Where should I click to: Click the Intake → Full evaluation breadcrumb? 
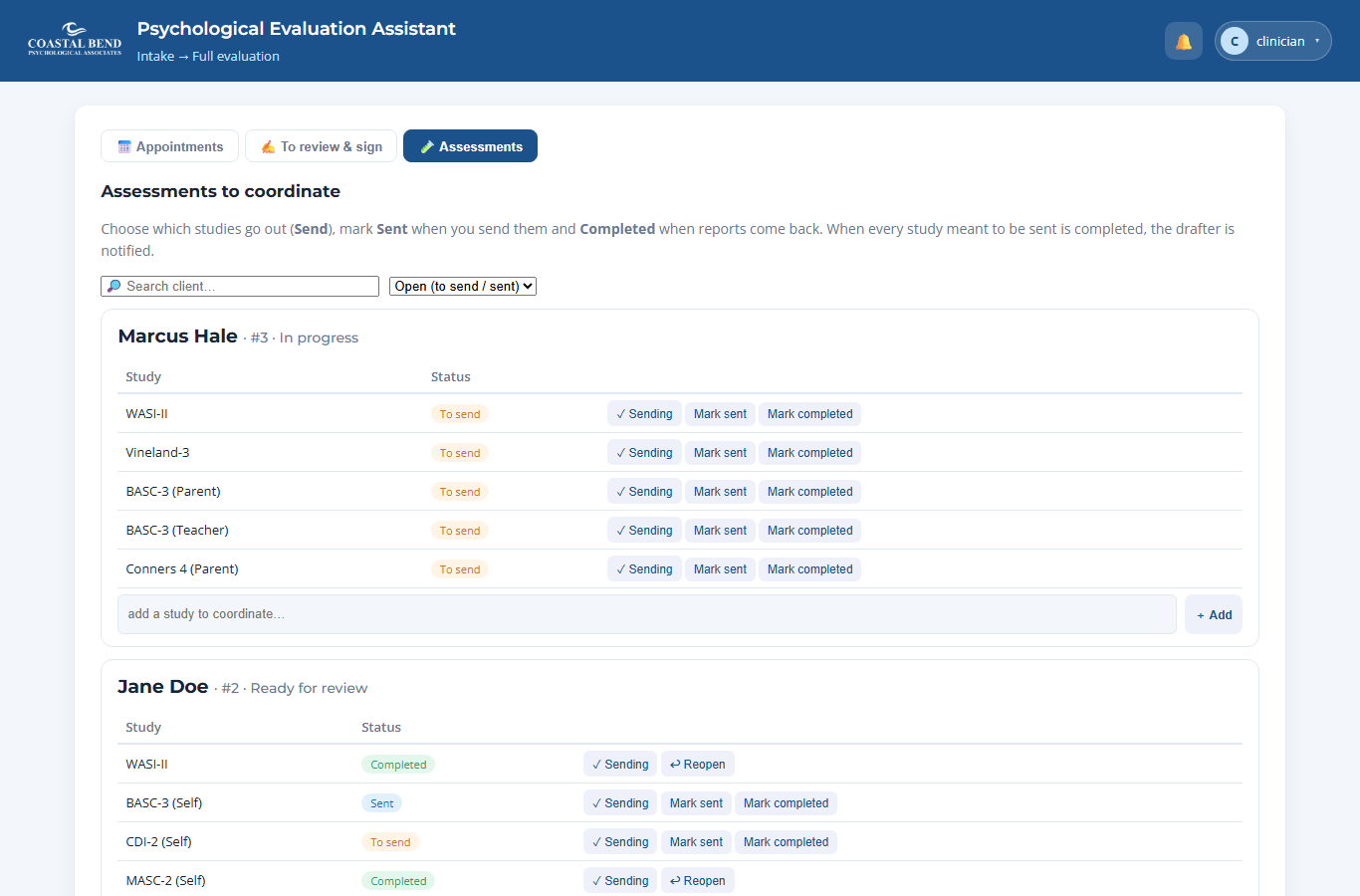208,57
